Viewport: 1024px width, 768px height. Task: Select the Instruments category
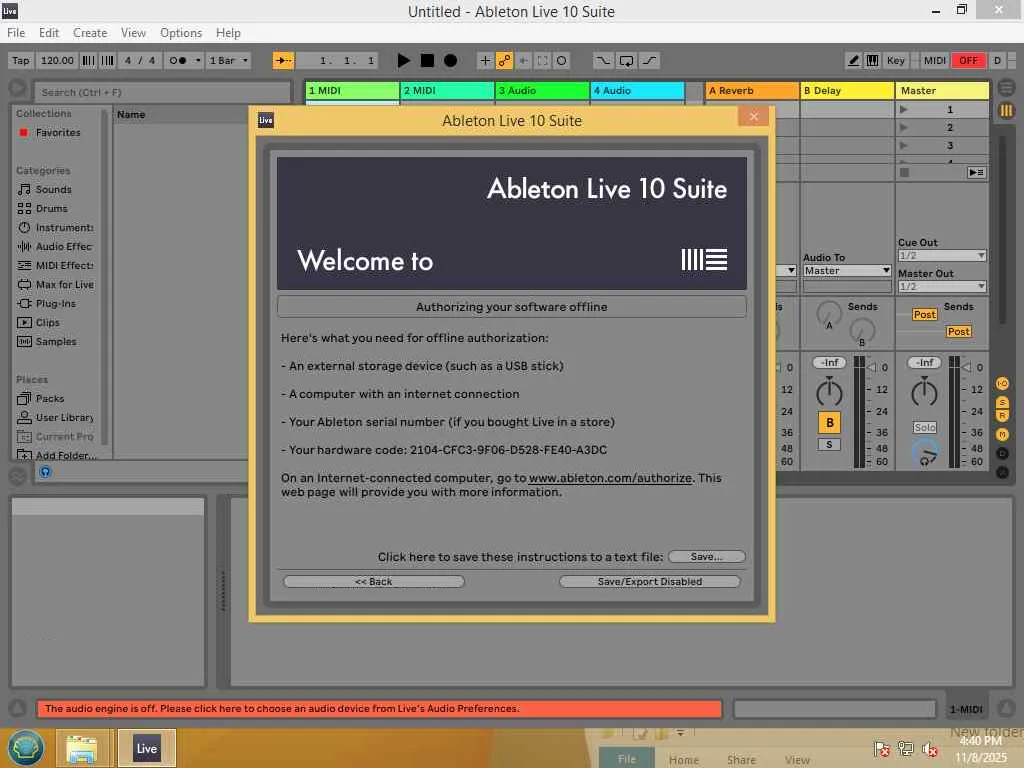[x=56, y=227]
